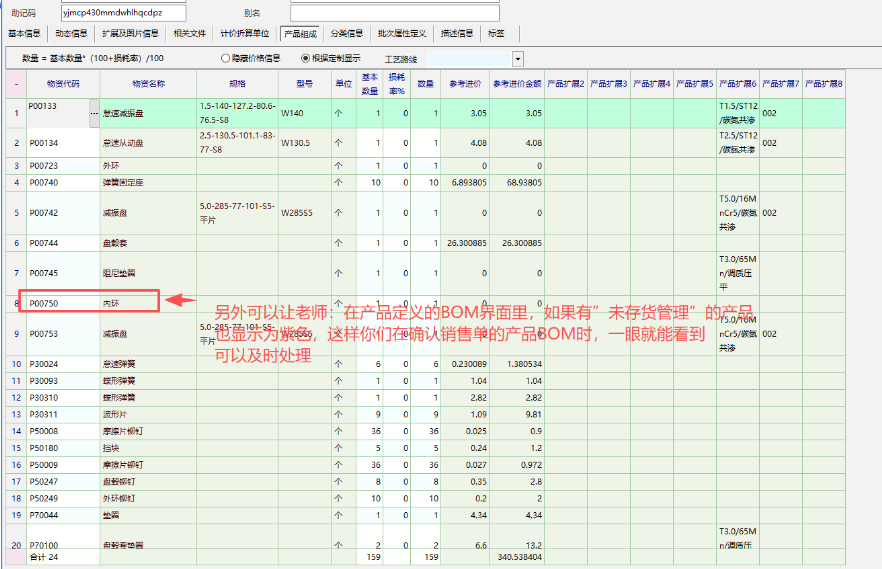The width and height of the screenshot is (882, 569).
Task: Go to the 相关文件 tab
Action: coord(189,33)
